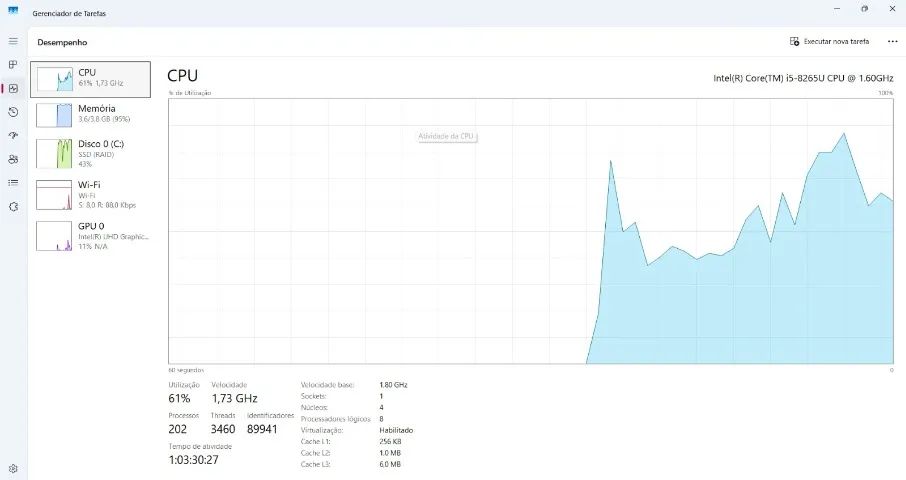Open the Users page icon
Image resolution: width=906 pixels, height=480 pixels.
click(x=13, y=159)
